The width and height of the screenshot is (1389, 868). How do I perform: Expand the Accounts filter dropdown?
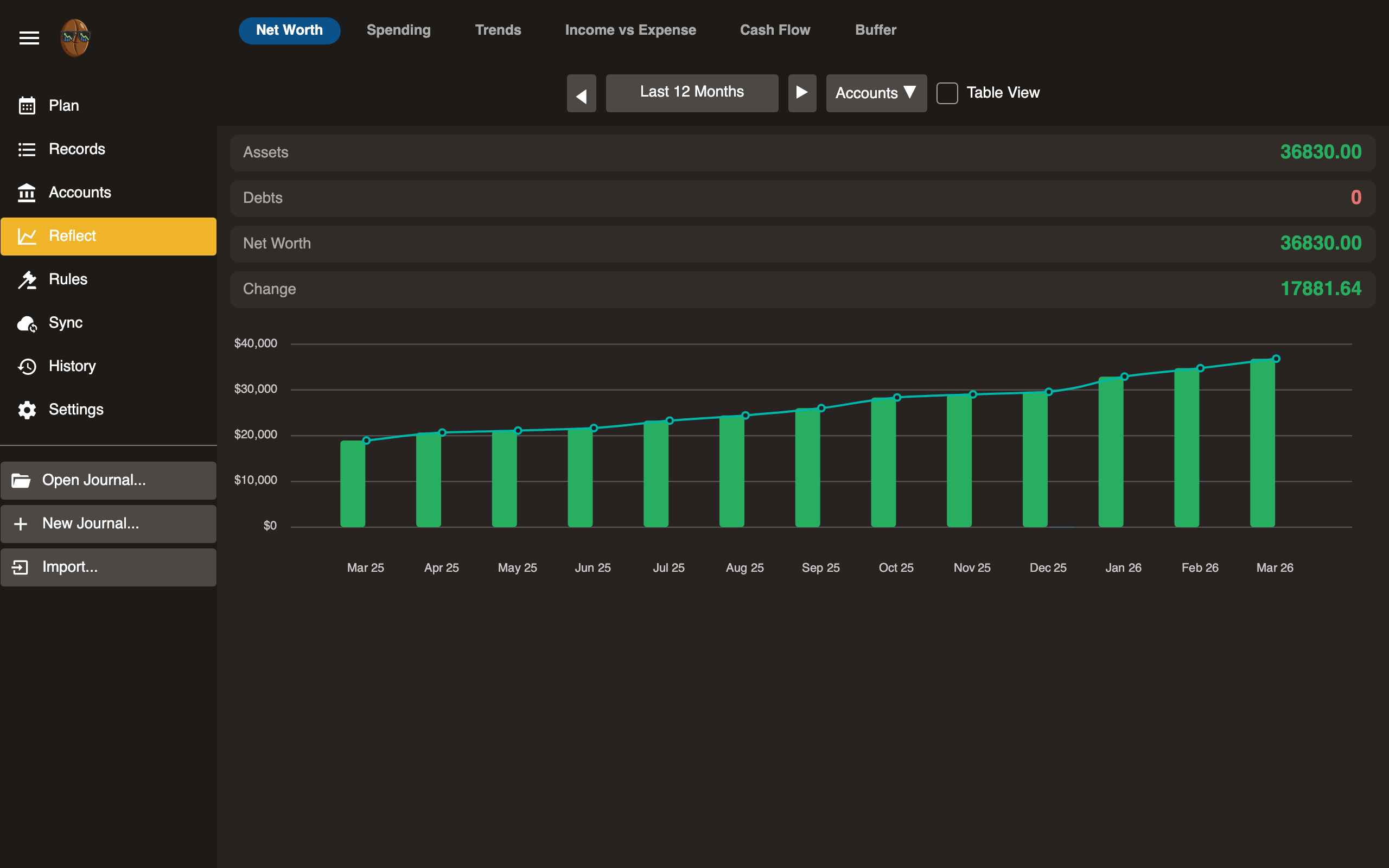[876, 93]
